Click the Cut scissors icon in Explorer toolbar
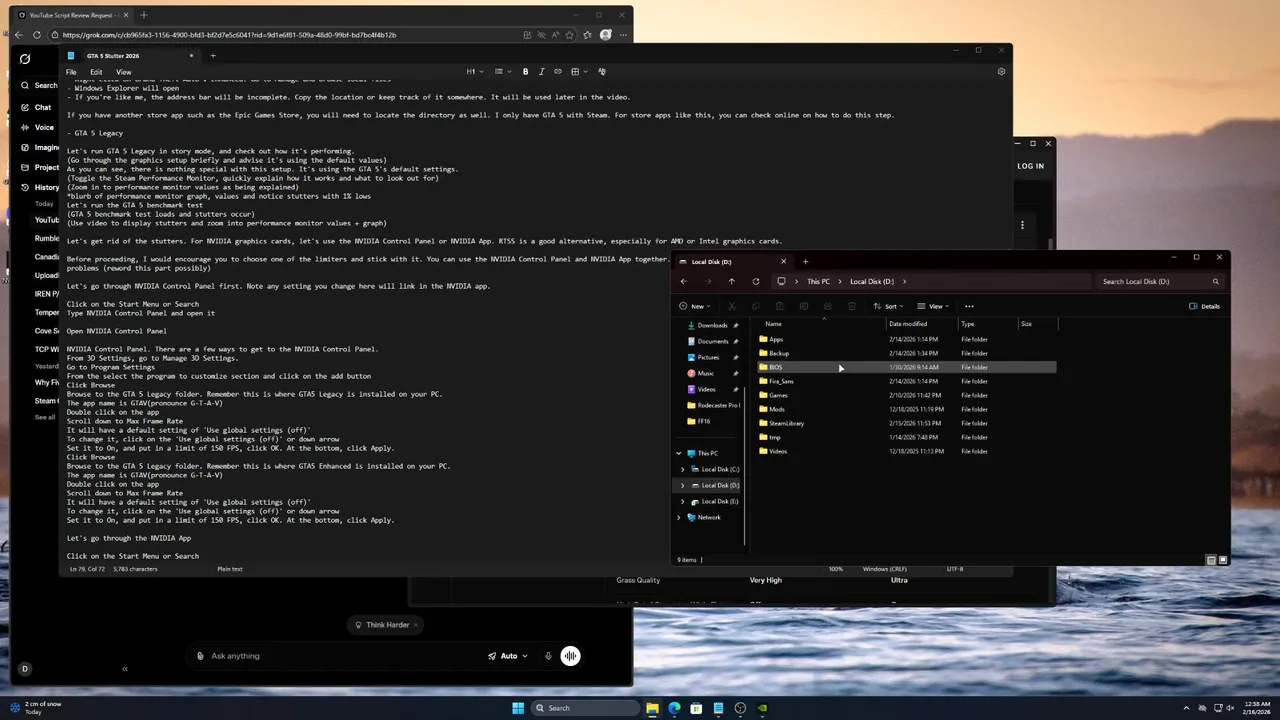The image size is (1280, 720). click(x=732, y=306)
